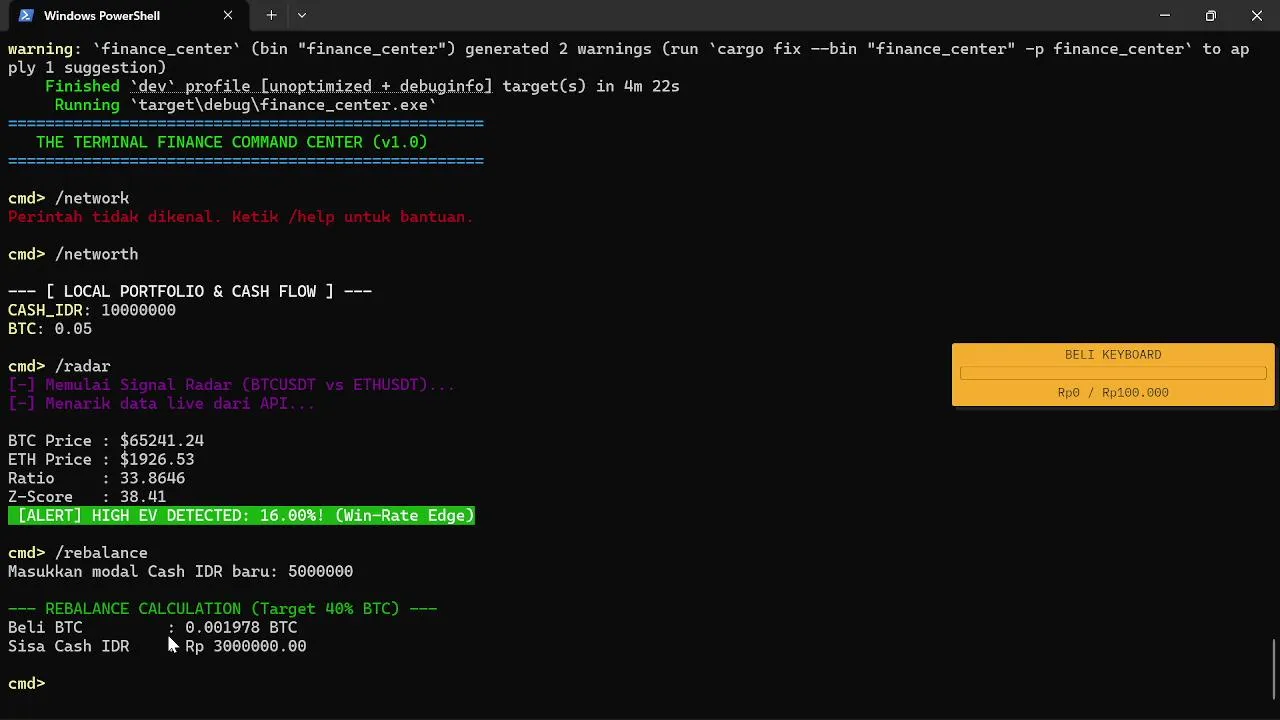Click the REBALANCE CALCULATION header line
Screen dimensions: 1280x720
(x=222, y=609)
